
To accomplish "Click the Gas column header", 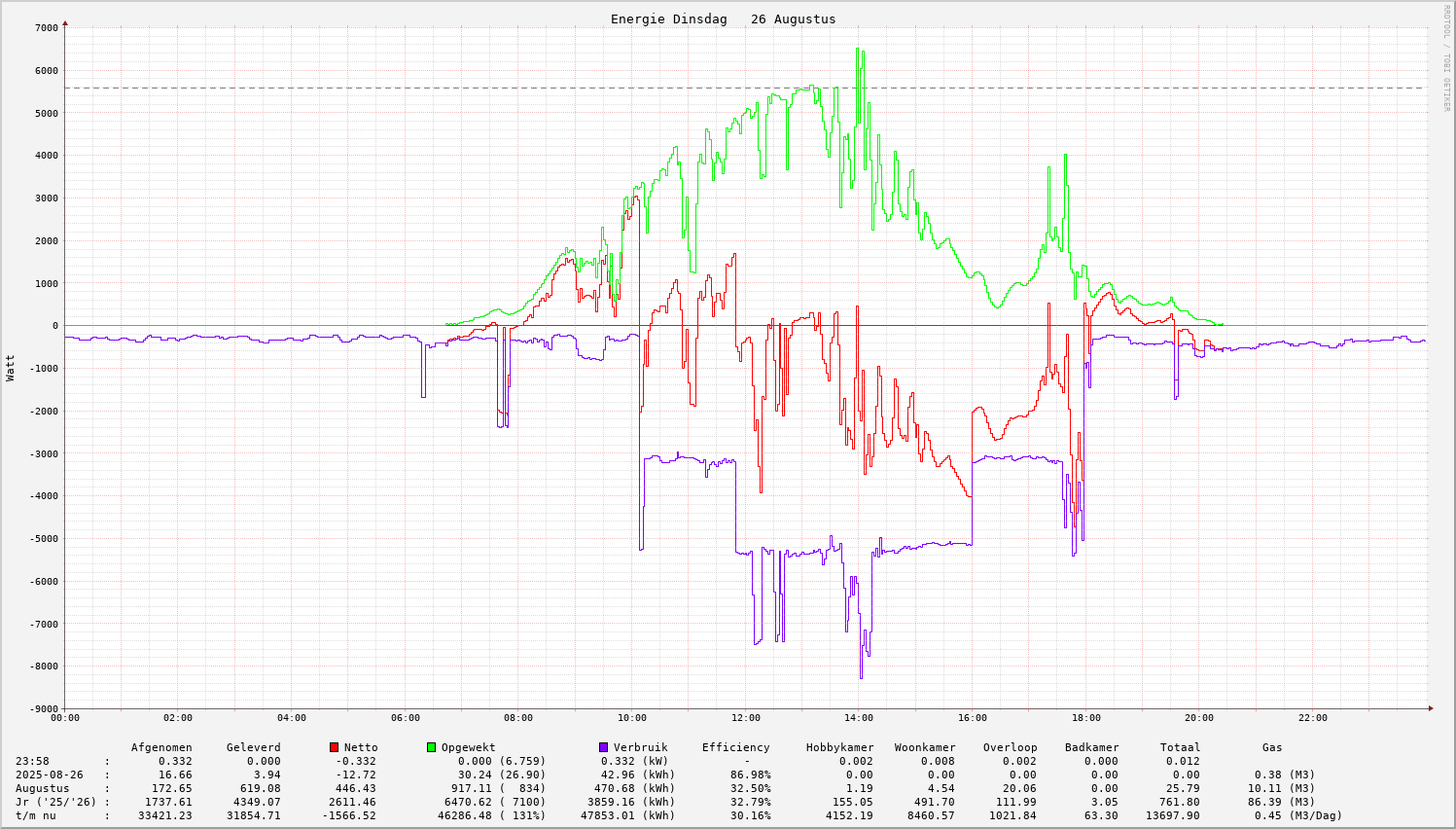I will [x=1272, y=747].
